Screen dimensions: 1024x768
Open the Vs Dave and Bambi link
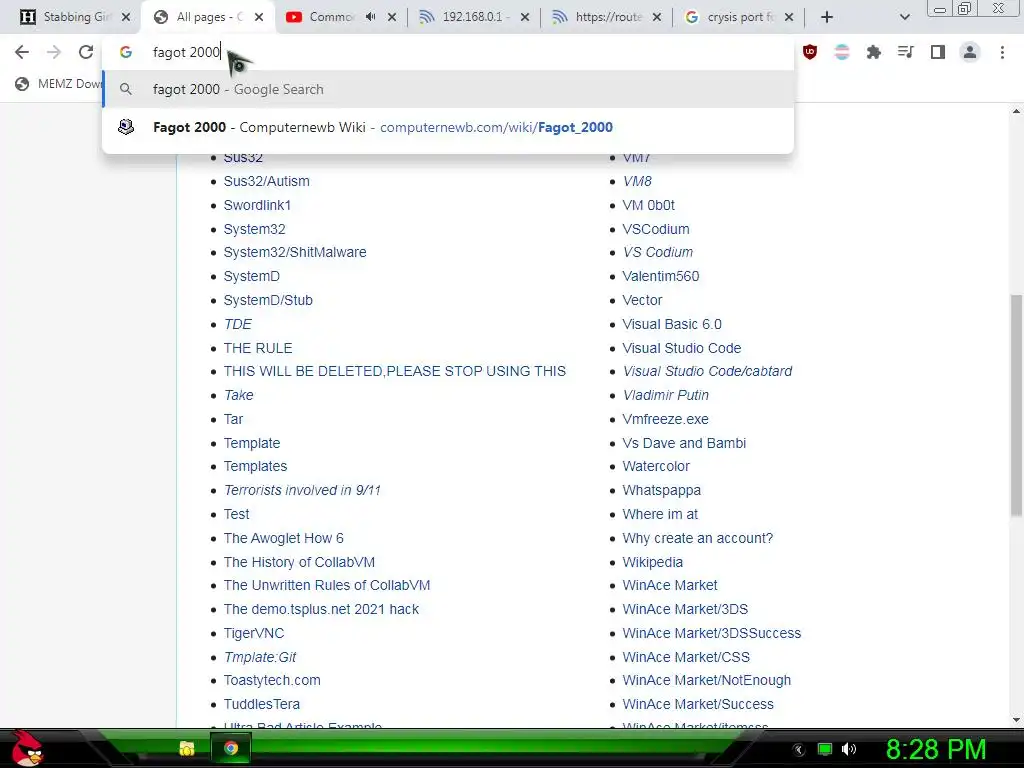point(684,443)
